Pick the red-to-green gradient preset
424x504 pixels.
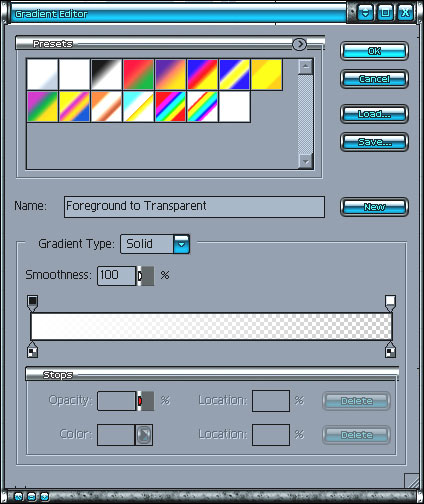click(138, 74)
